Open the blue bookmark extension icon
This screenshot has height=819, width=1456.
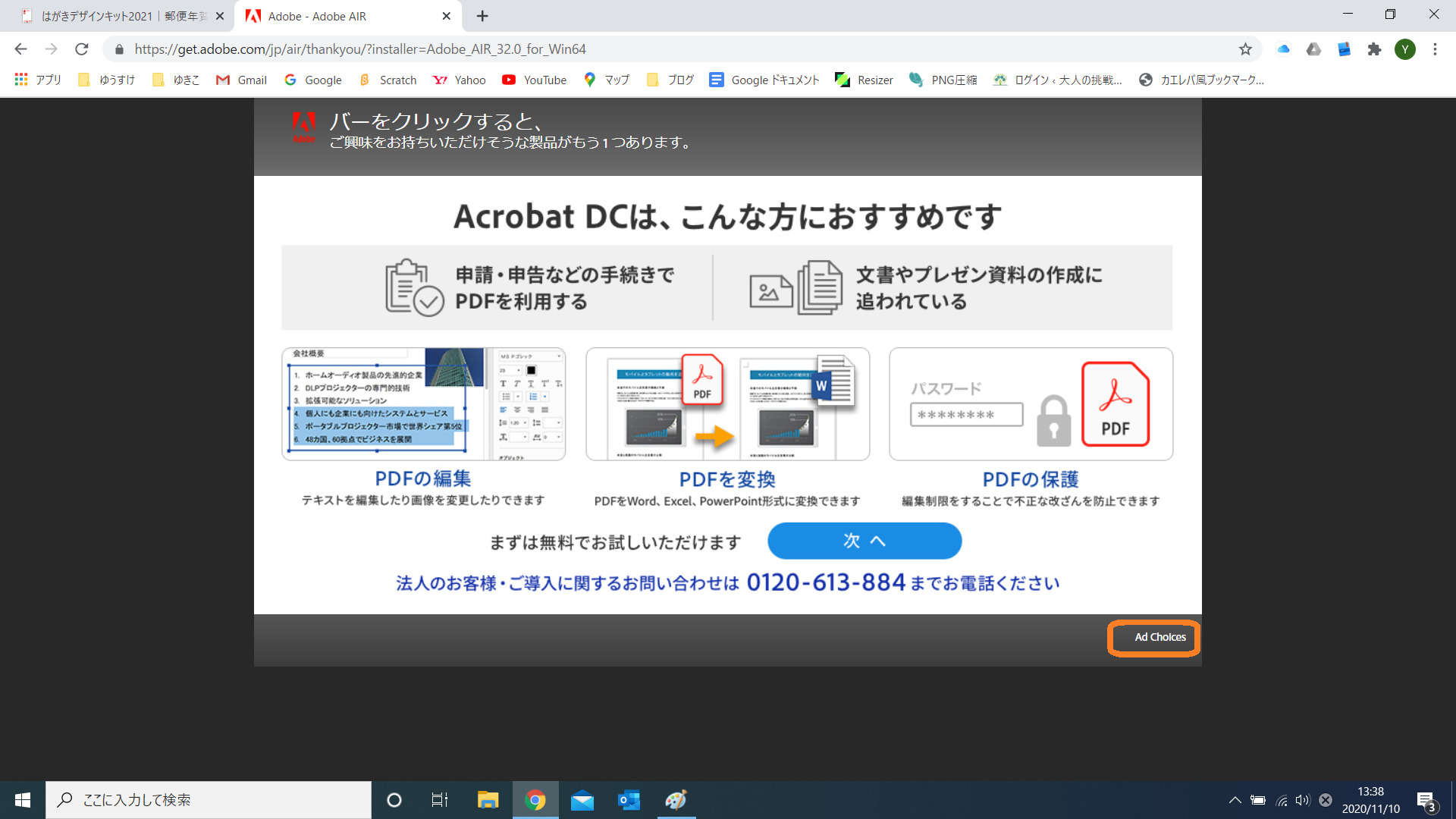click(1344, 49)
